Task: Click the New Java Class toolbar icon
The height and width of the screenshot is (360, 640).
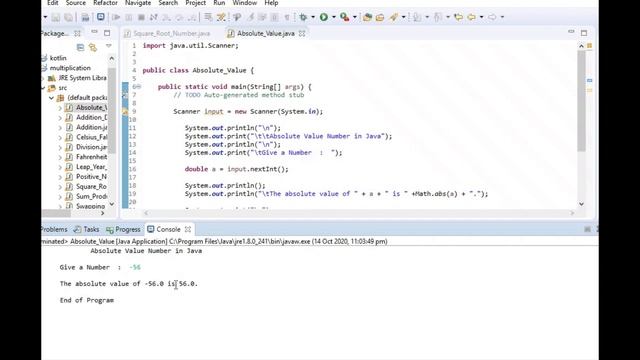Action: [380, 17]
